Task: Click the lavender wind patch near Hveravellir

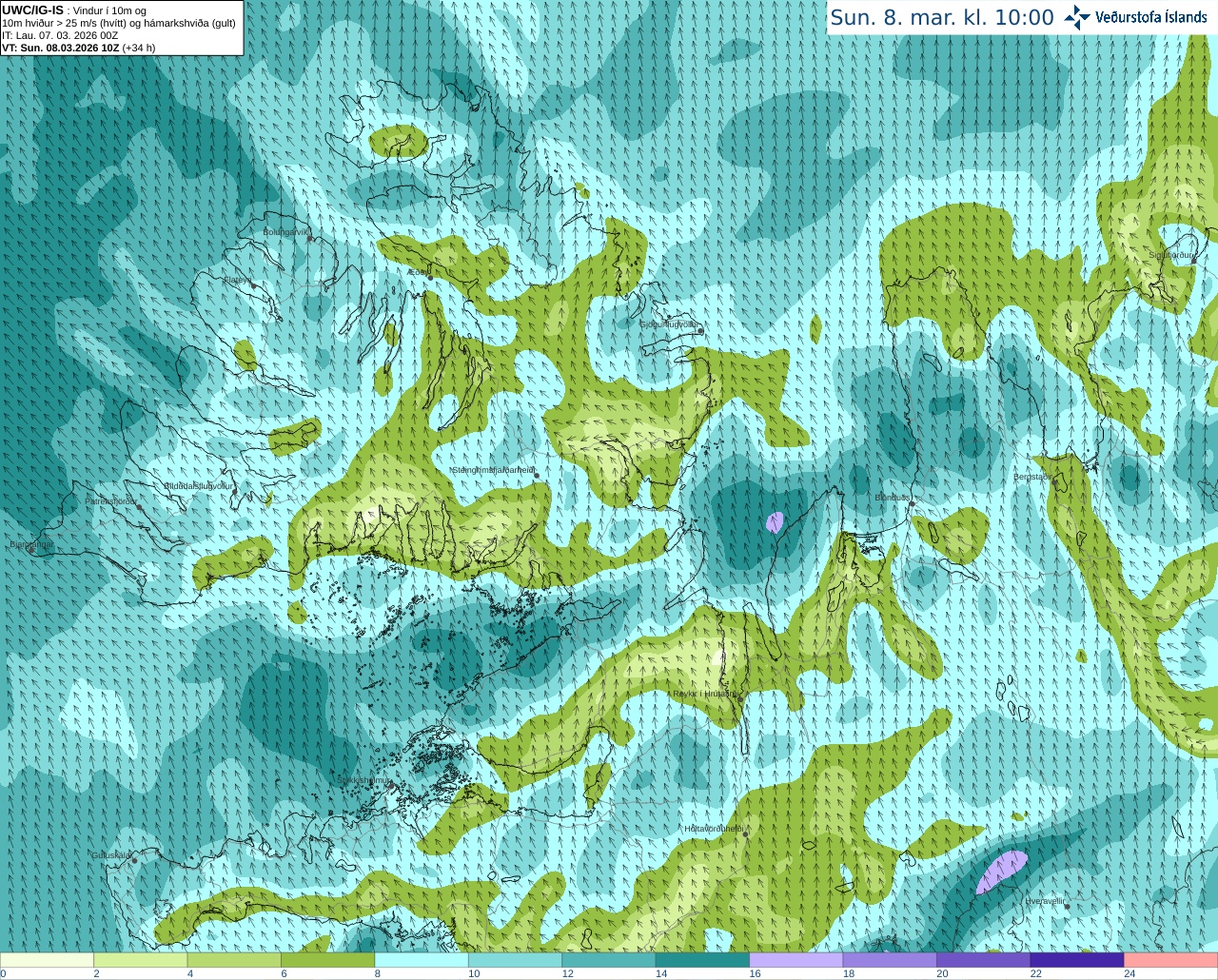Action: (x=1002, y=872)
